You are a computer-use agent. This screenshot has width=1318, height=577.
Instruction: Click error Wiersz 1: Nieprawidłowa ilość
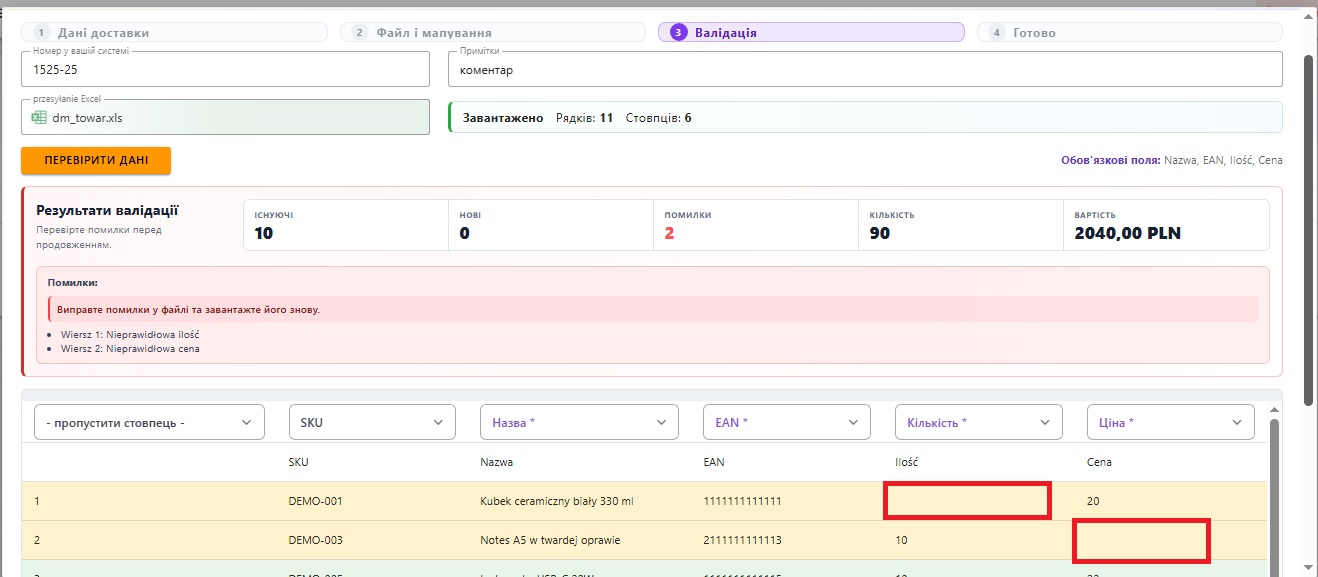pos(130,334)
